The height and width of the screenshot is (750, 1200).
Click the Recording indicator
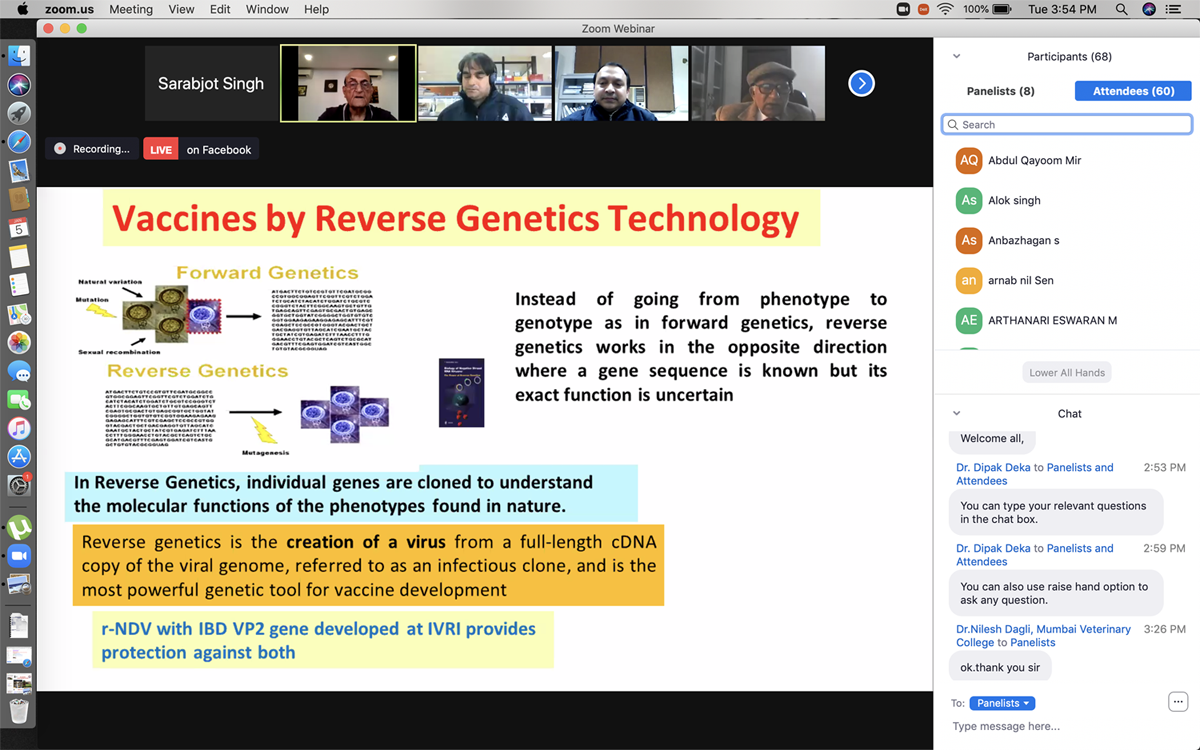(92, 149)
